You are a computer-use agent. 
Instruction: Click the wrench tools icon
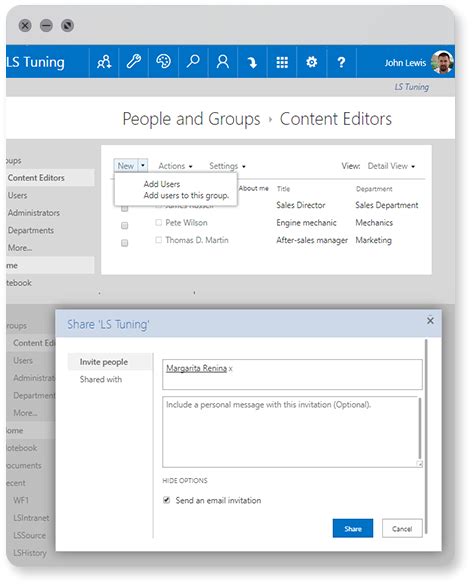point(133,62)
